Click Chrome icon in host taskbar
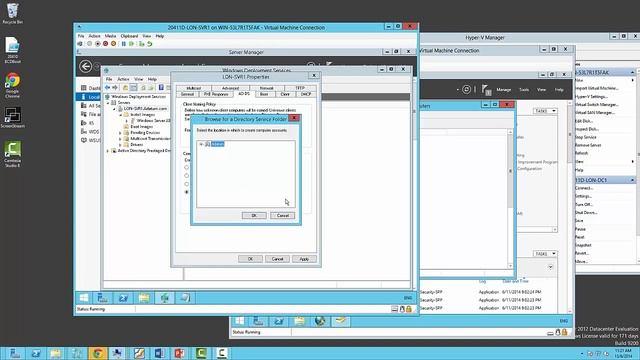Screen dimensions: 640x360 (98, 353)
